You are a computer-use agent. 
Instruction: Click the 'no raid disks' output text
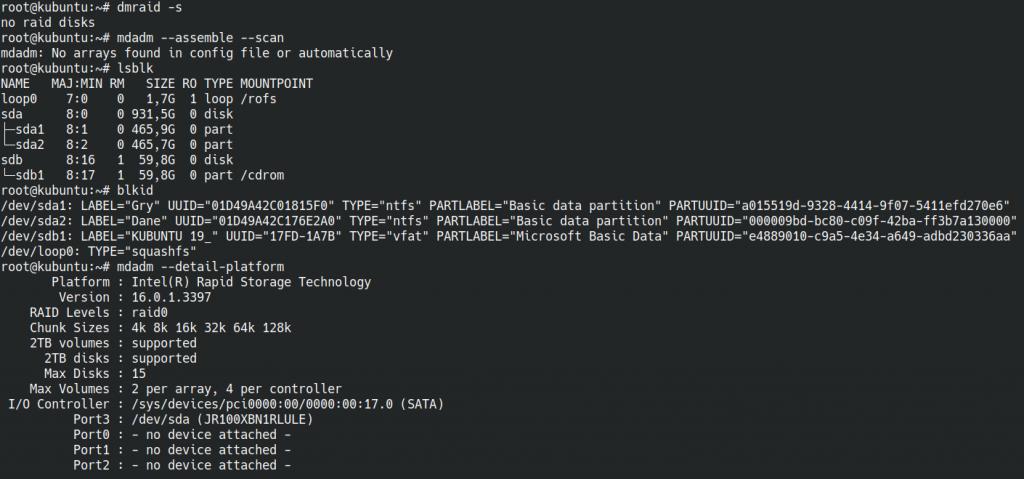click(47, 22)
